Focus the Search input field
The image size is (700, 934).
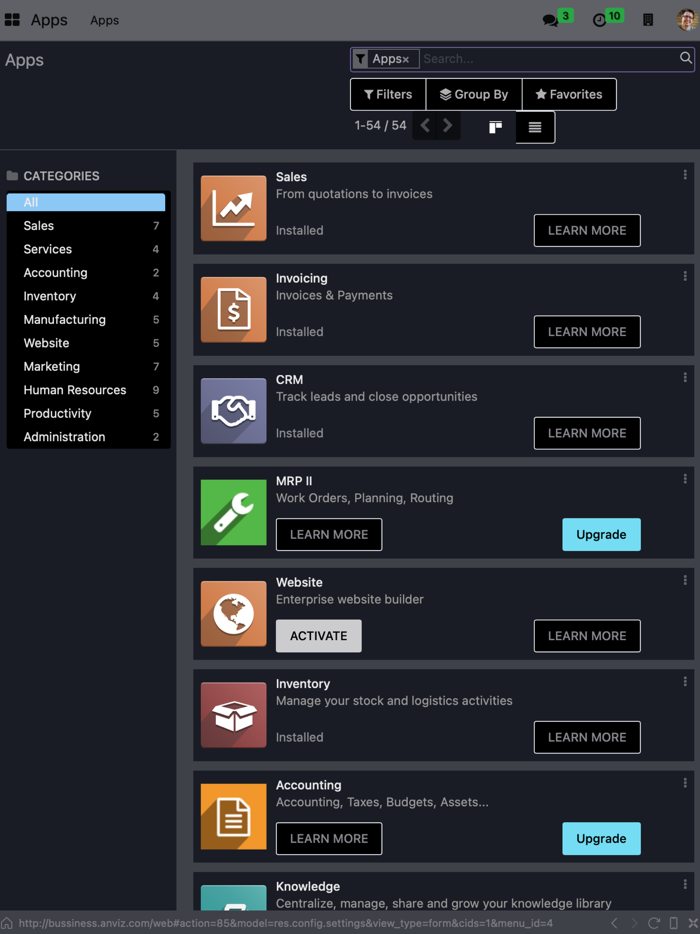[x=548, y=59]
